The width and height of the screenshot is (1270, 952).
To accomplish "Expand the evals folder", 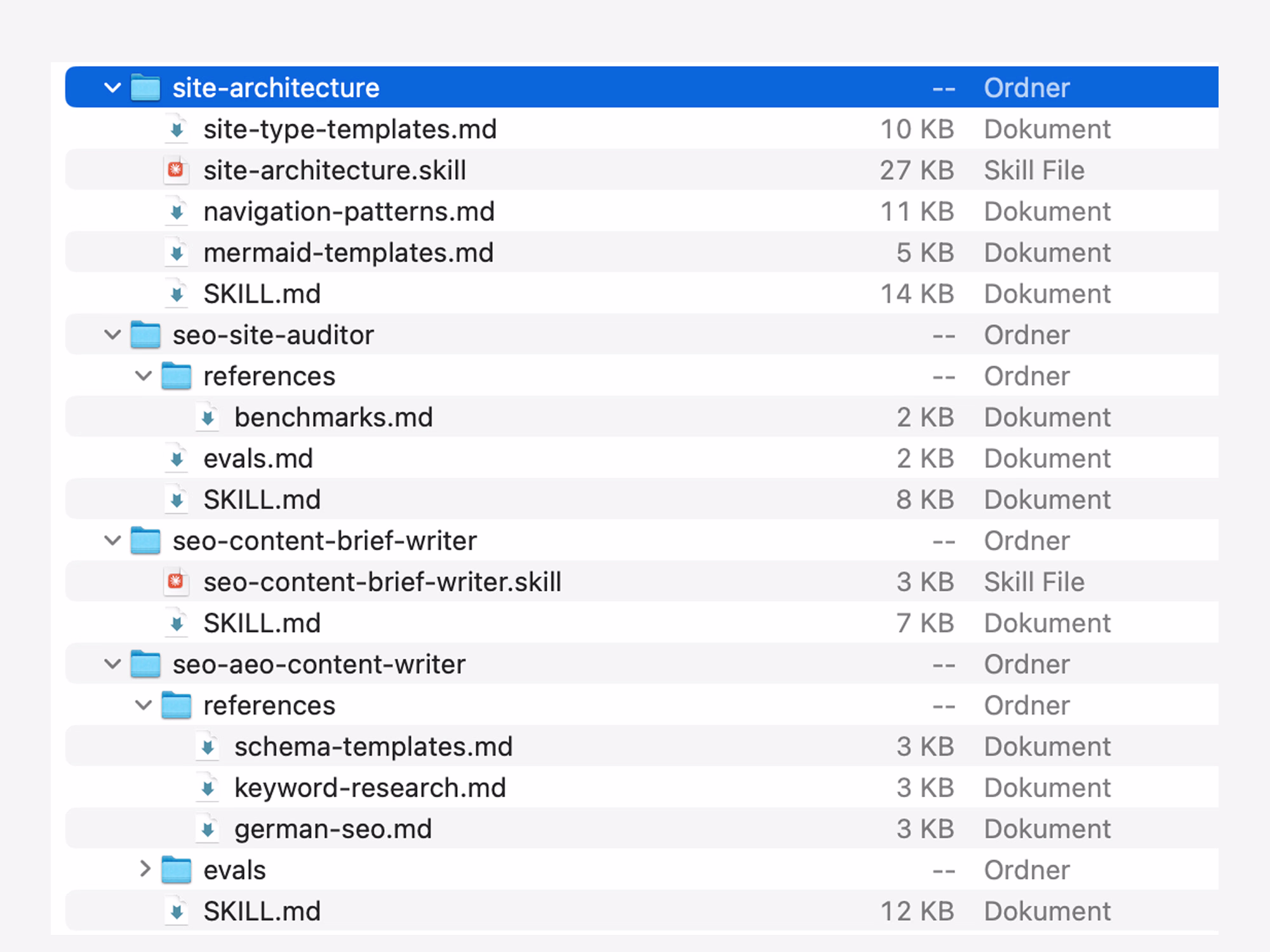I will [144, 869].
